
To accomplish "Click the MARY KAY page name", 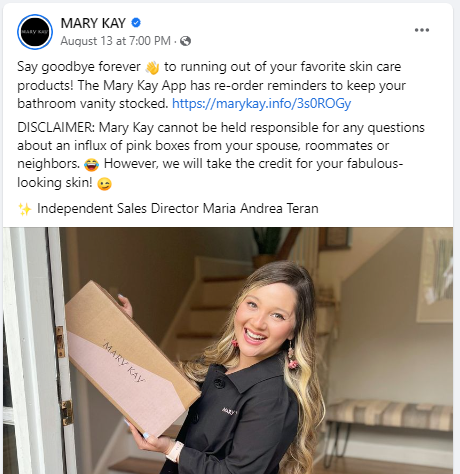I will [x=93, y=23].
